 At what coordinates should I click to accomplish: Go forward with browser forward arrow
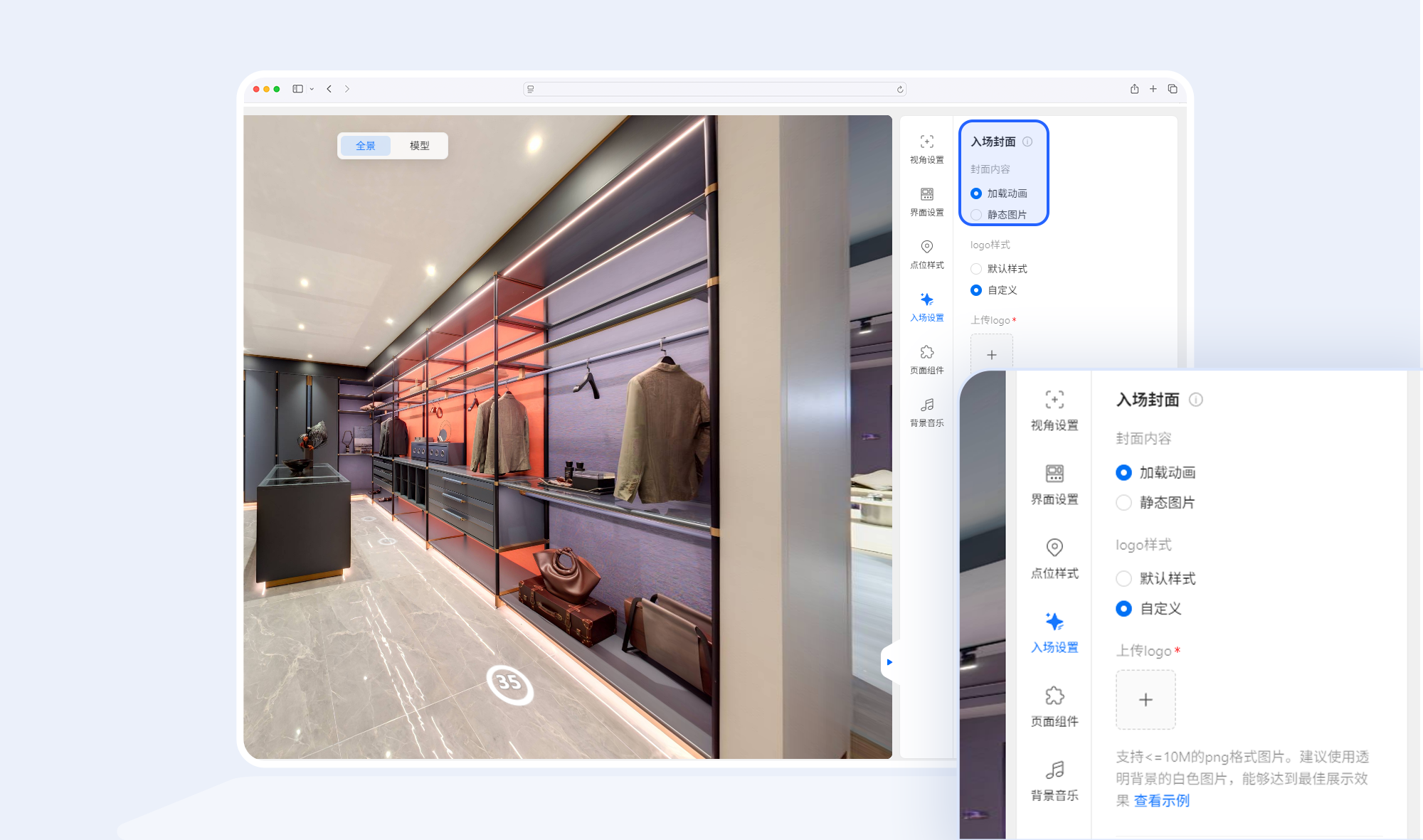click(x=347, y=89)
